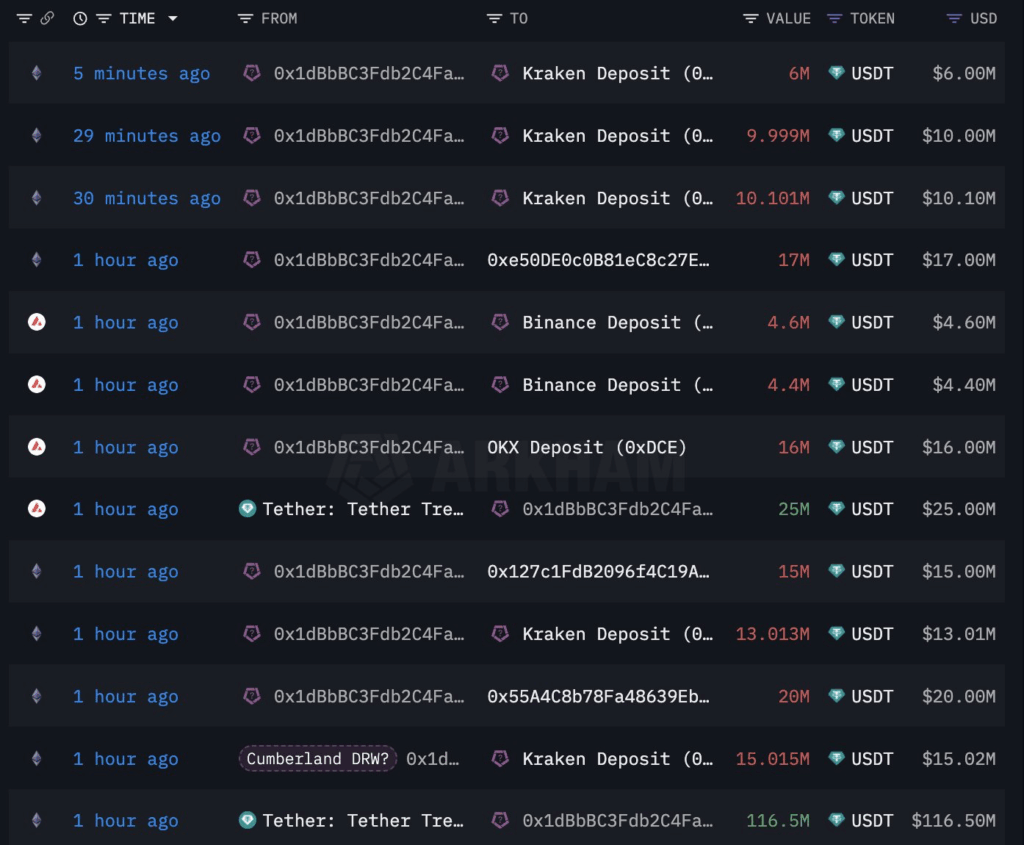Click entity icon before Kraken Deposit in 6M row
Viewport: 1024px width, 845px height.
pyautogui.click(x=500, y=73)
